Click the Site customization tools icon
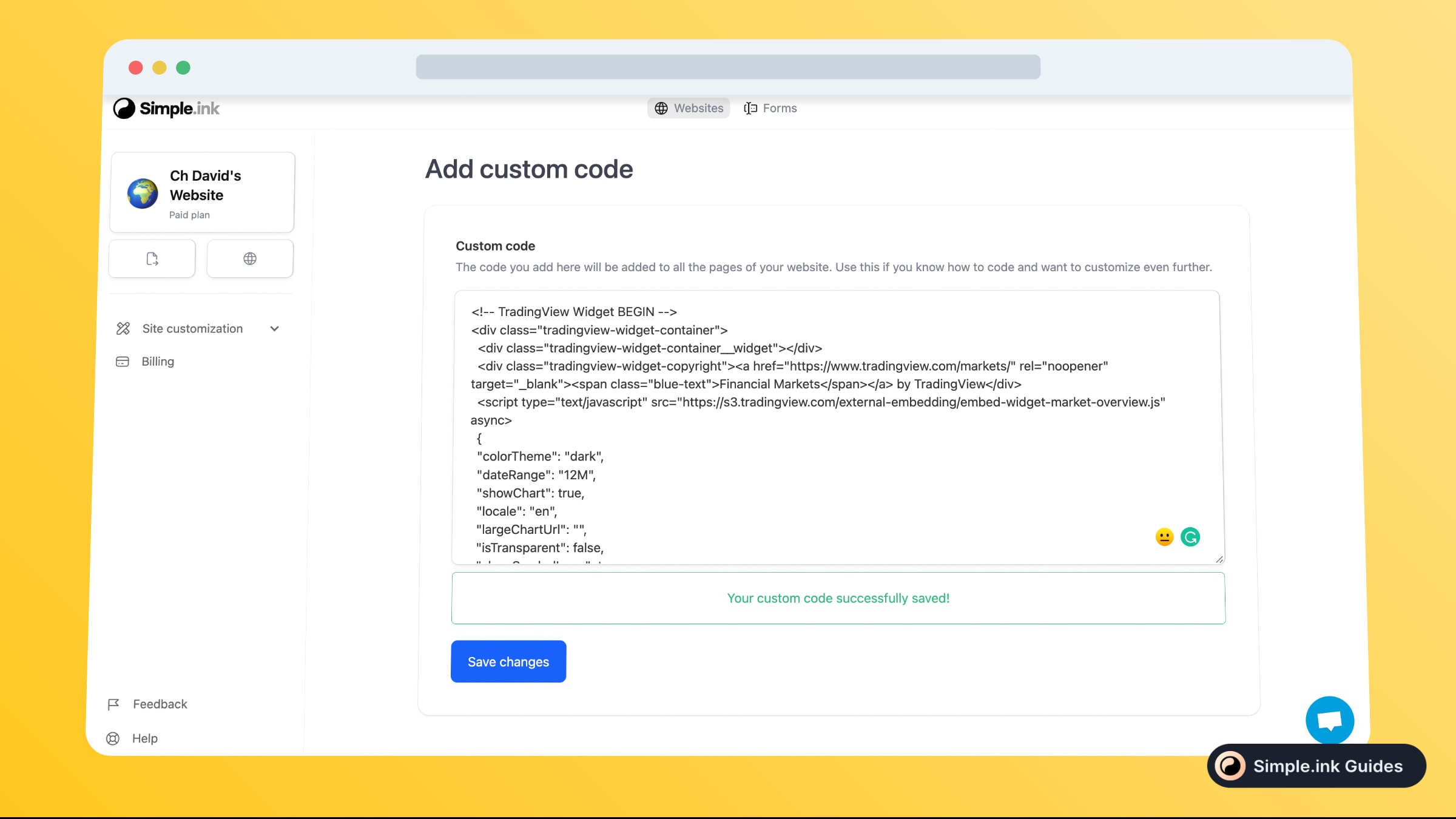This screenshot has height=819, width=1456. 123,329
